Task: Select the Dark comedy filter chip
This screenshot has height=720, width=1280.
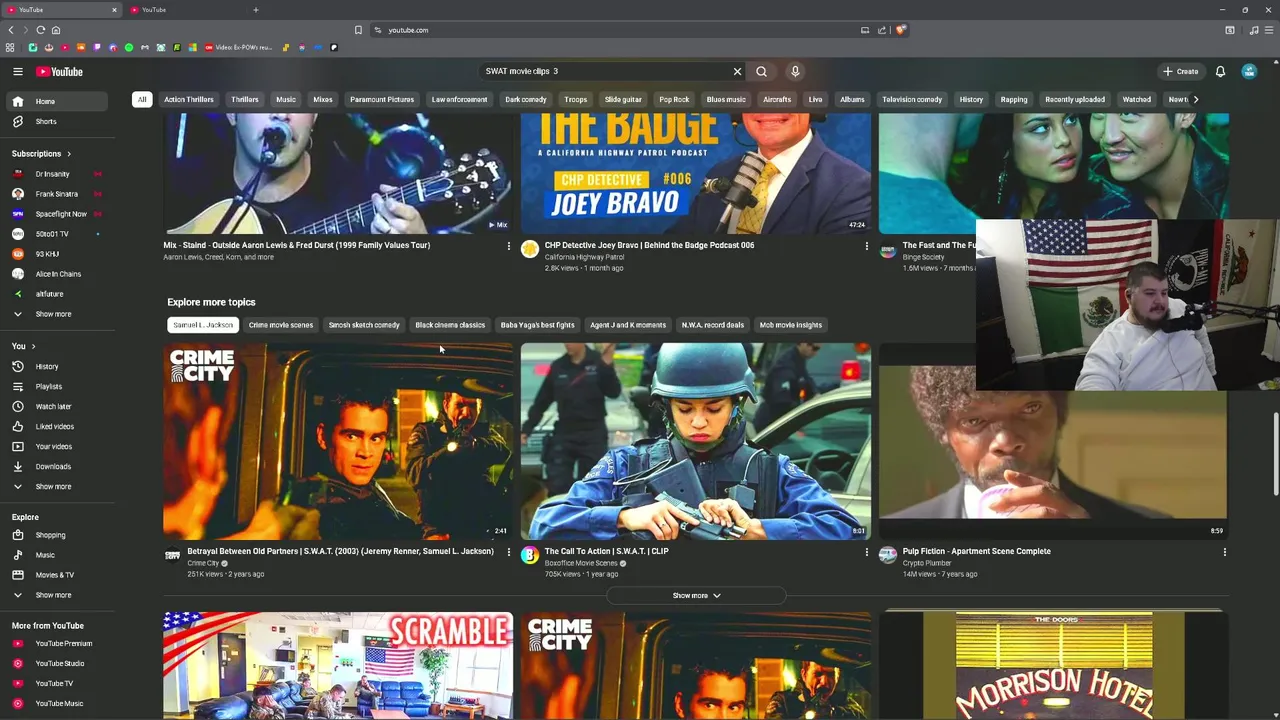Action: click(525, 99)
